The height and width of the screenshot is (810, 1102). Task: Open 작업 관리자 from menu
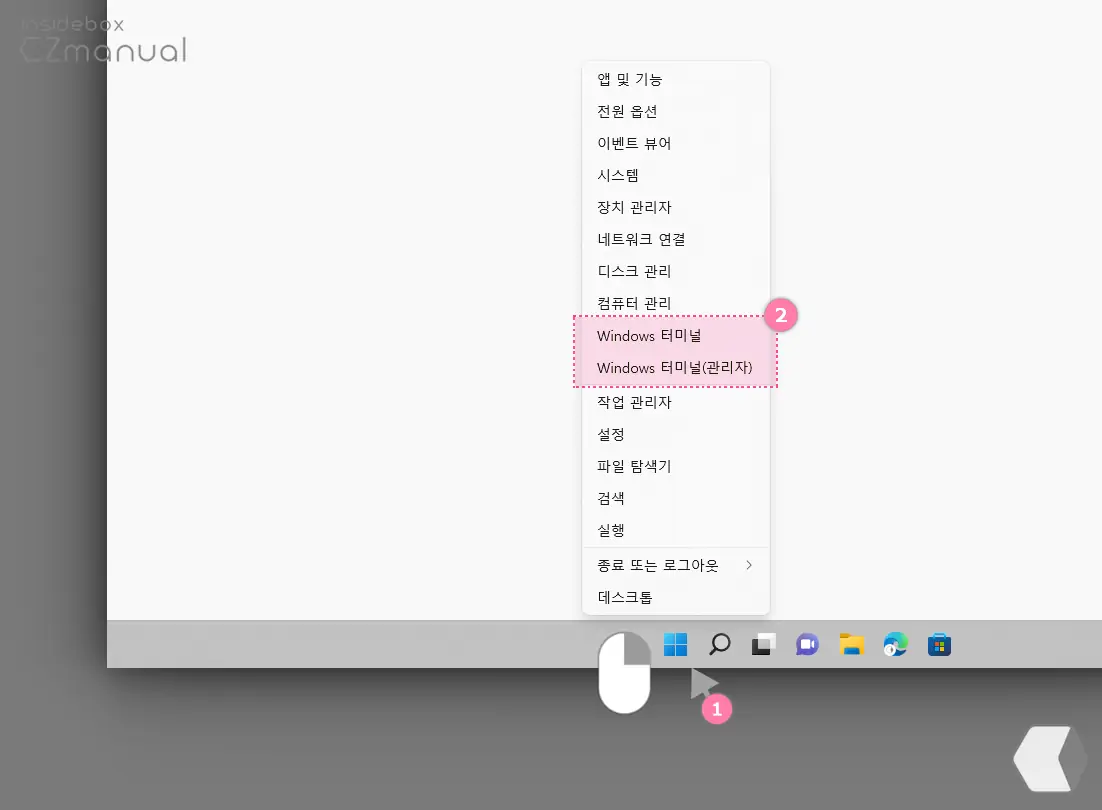676,403
